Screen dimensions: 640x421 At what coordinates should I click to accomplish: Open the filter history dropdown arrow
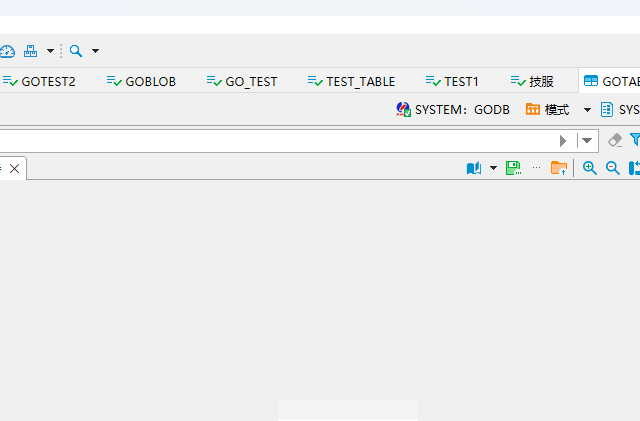click(587, 141)
